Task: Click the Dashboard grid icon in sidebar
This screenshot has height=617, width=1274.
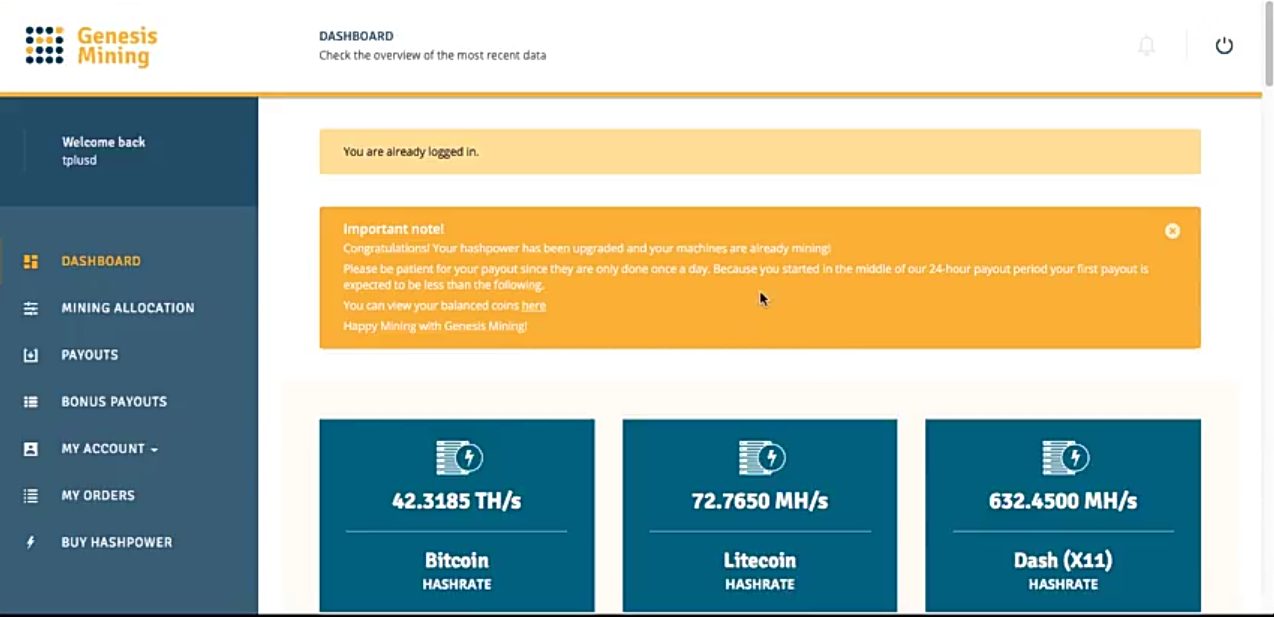Action: coord(31,261)
